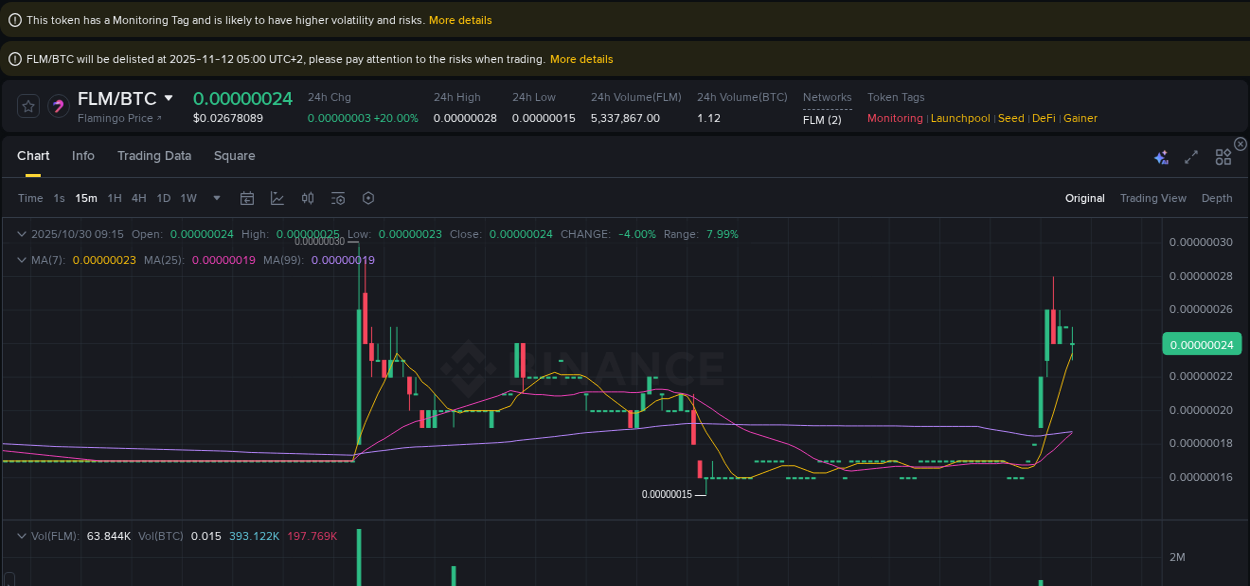Open the chart settings hexagon icon
The height and width of the screenshot is (586, 1250).
368,198
